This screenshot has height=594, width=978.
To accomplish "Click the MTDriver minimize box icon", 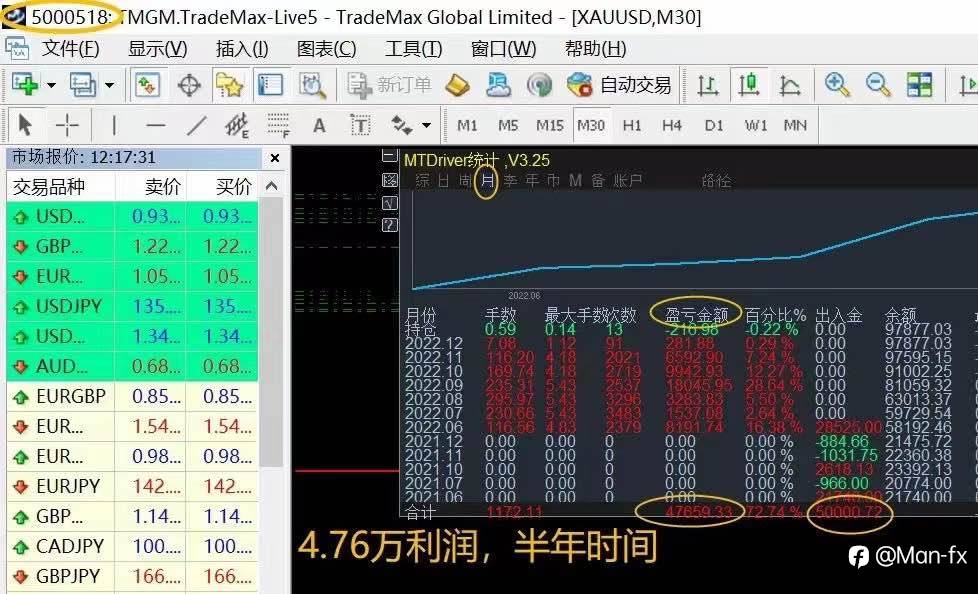I will pyautogui.click(x=389, y=156).
